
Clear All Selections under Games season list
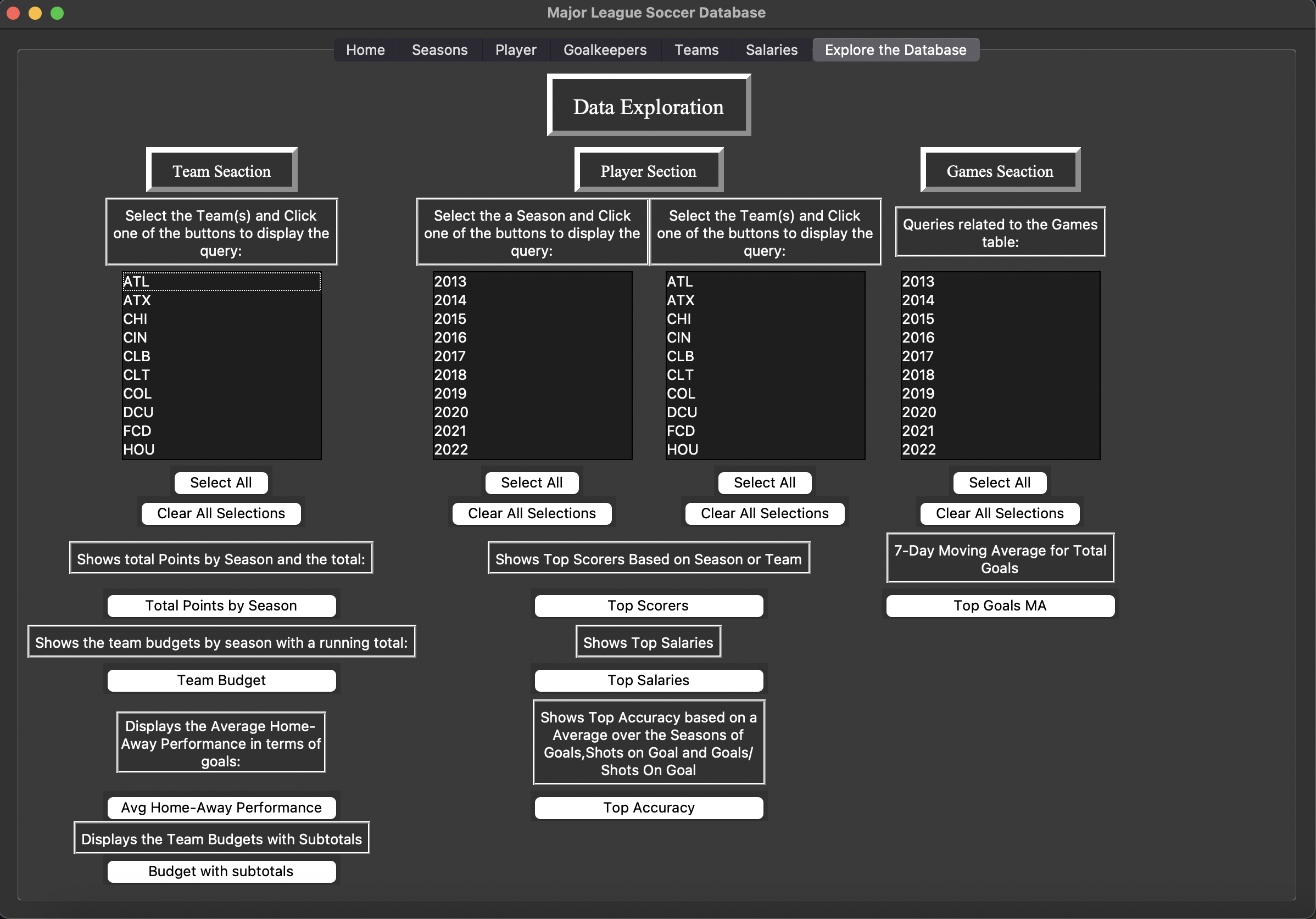tap(999, 513)
